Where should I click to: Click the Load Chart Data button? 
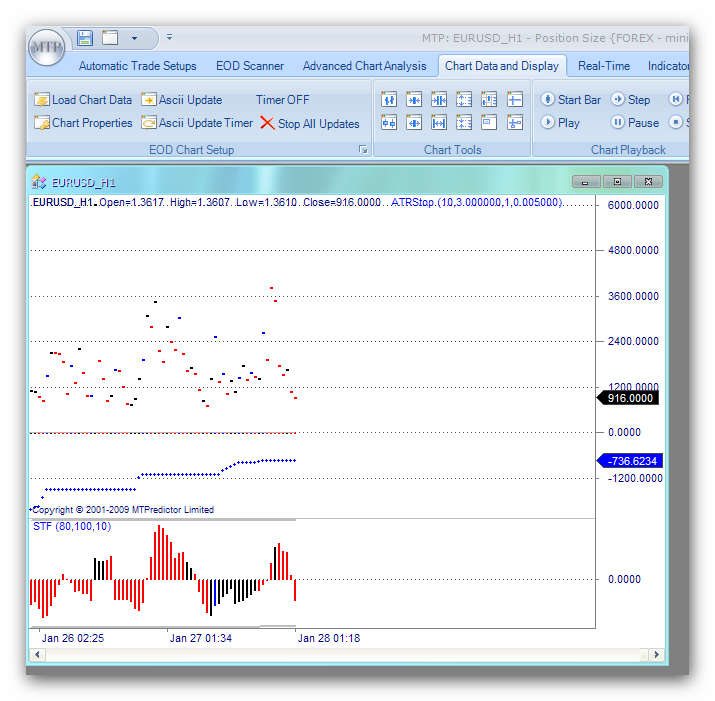click(x=83, y=100)
